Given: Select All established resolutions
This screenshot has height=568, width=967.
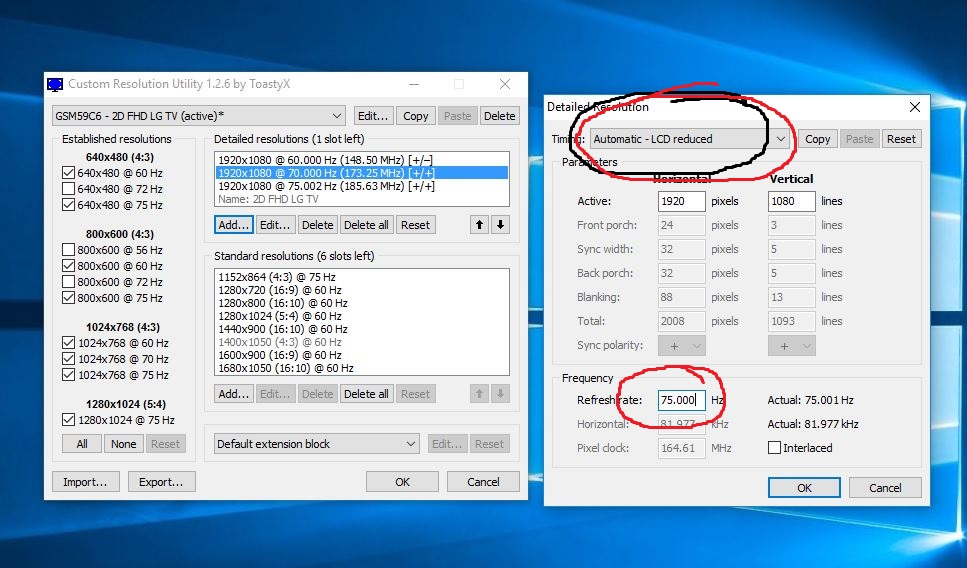Looking at the screenshot, I should click(x=82, y=444).
